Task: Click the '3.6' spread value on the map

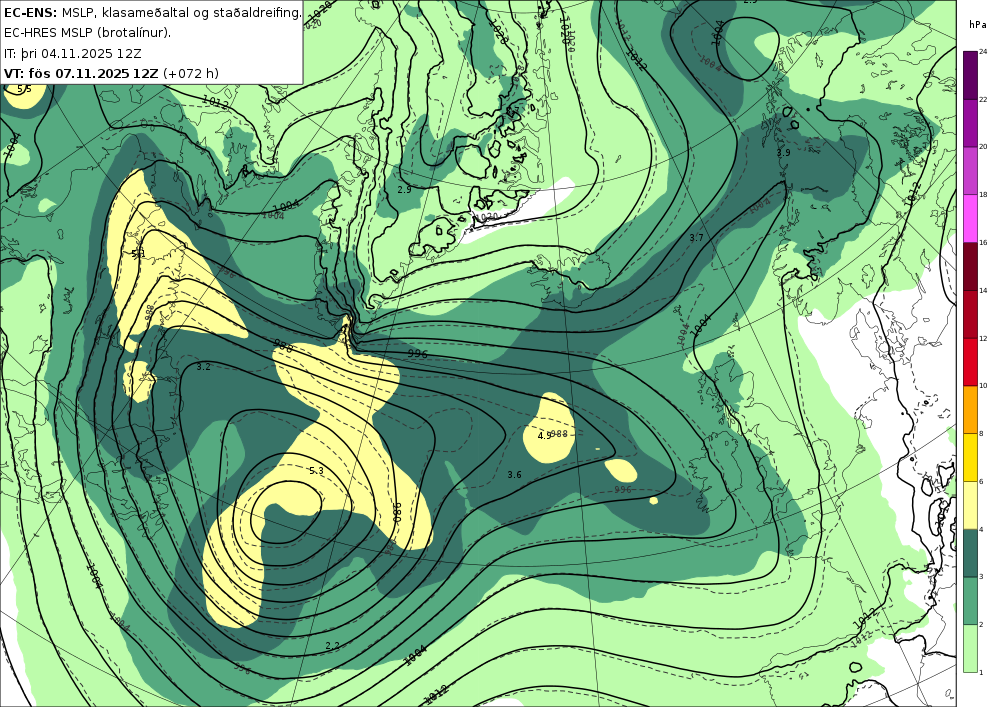Action: pyautogui.click(x=514, y=474)
